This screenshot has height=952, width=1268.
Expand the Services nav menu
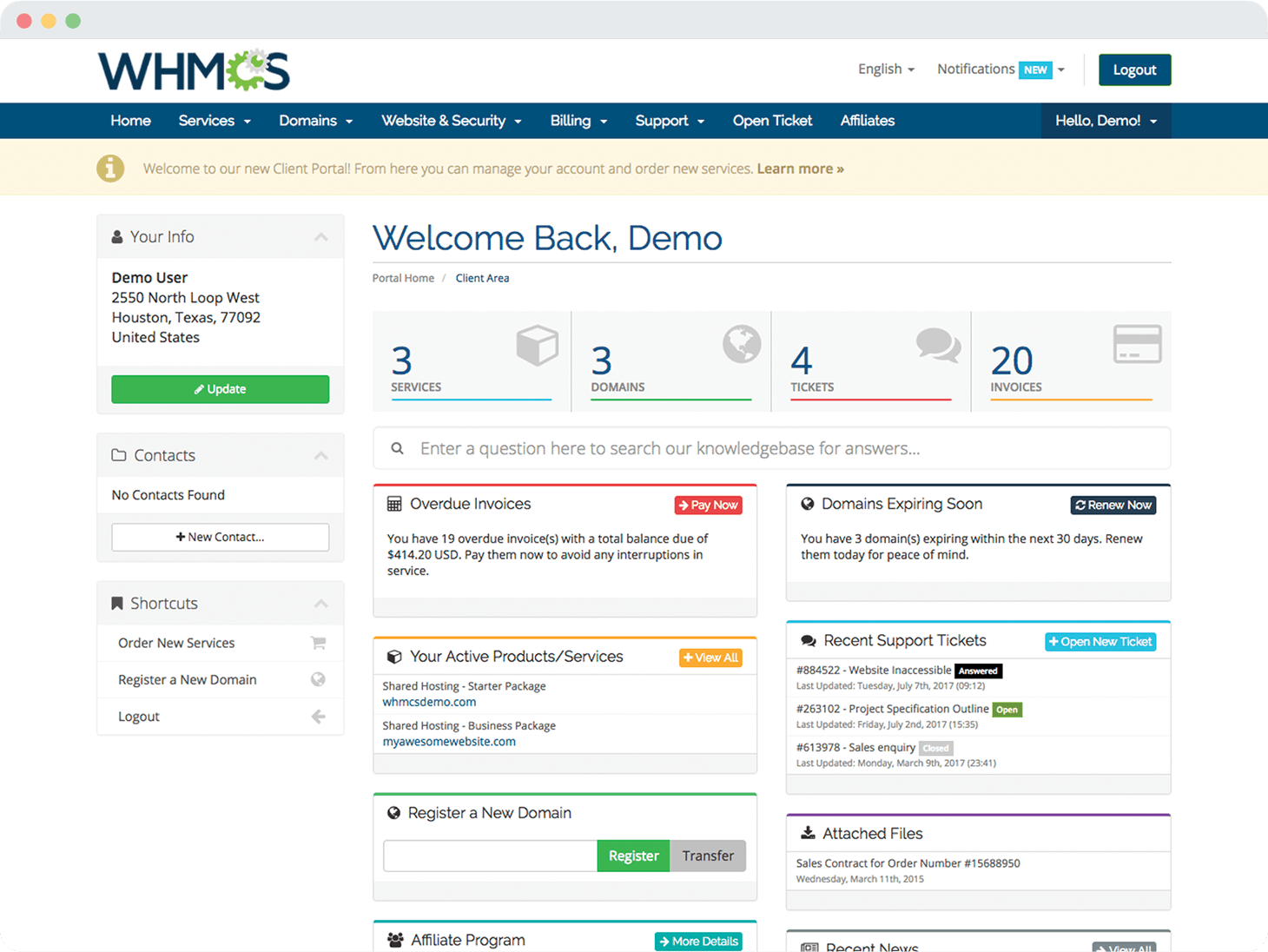coord(215,121)
